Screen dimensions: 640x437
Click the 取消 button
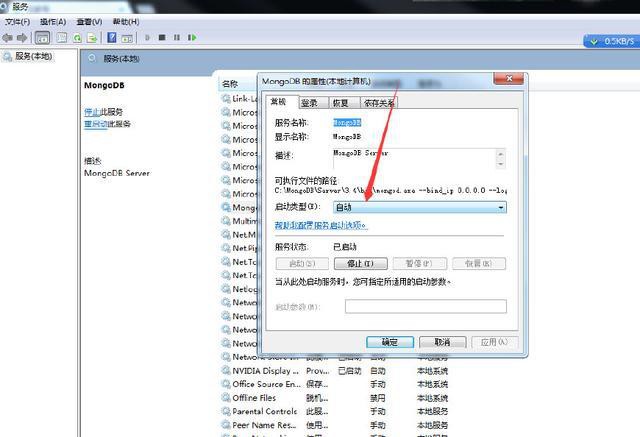coord(442,342)
